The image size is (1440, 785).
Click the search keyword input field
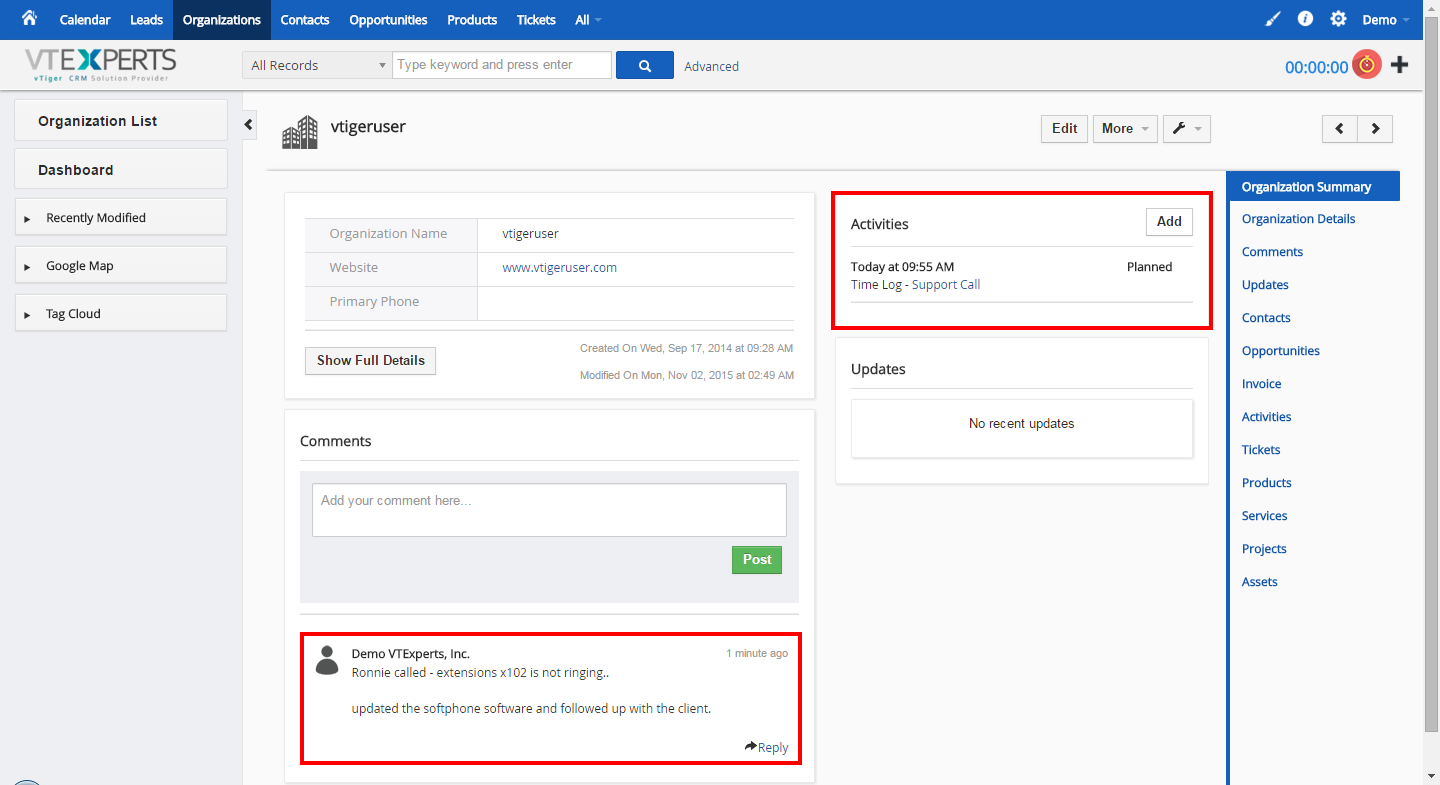[x=502, y=65]
